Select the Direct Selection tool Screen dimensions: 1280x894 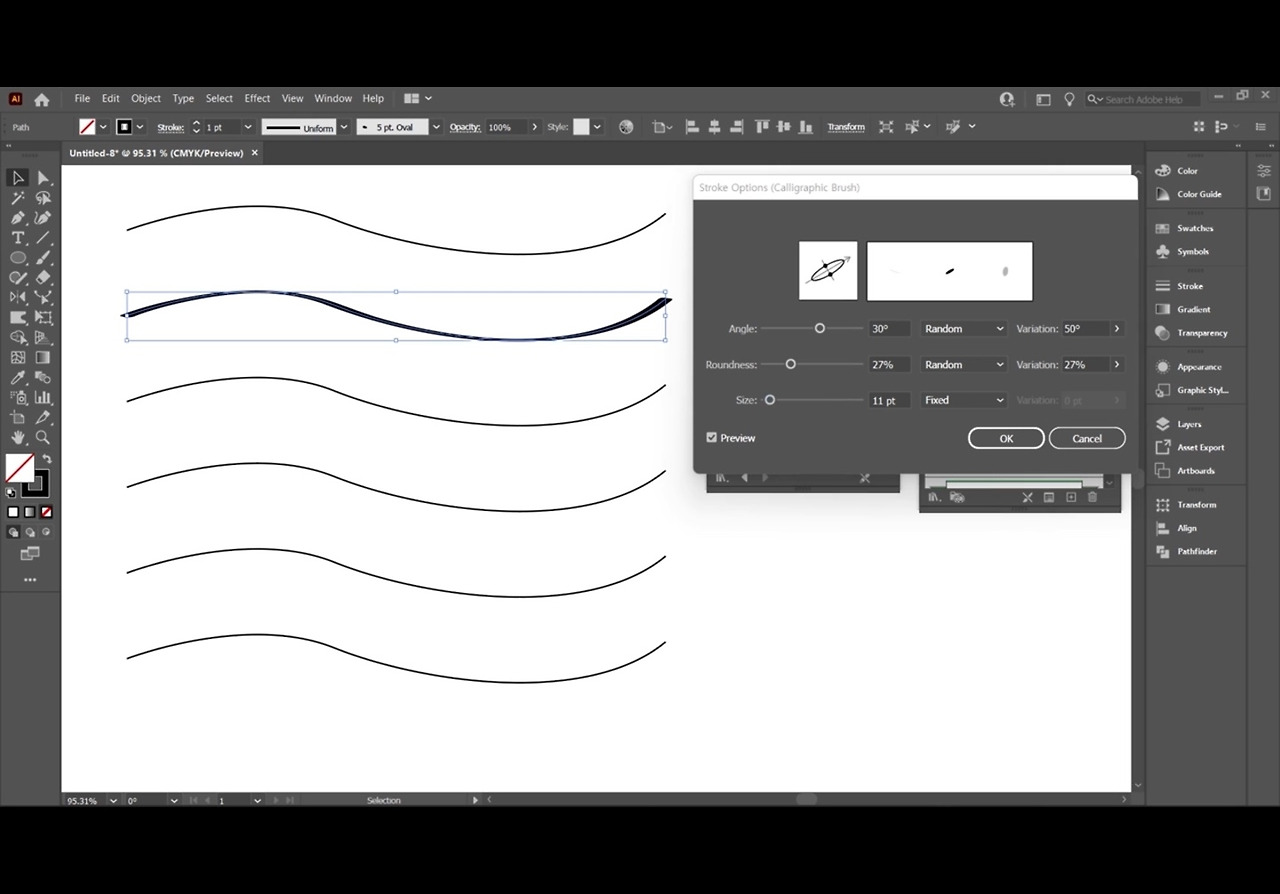click(43, 178)
